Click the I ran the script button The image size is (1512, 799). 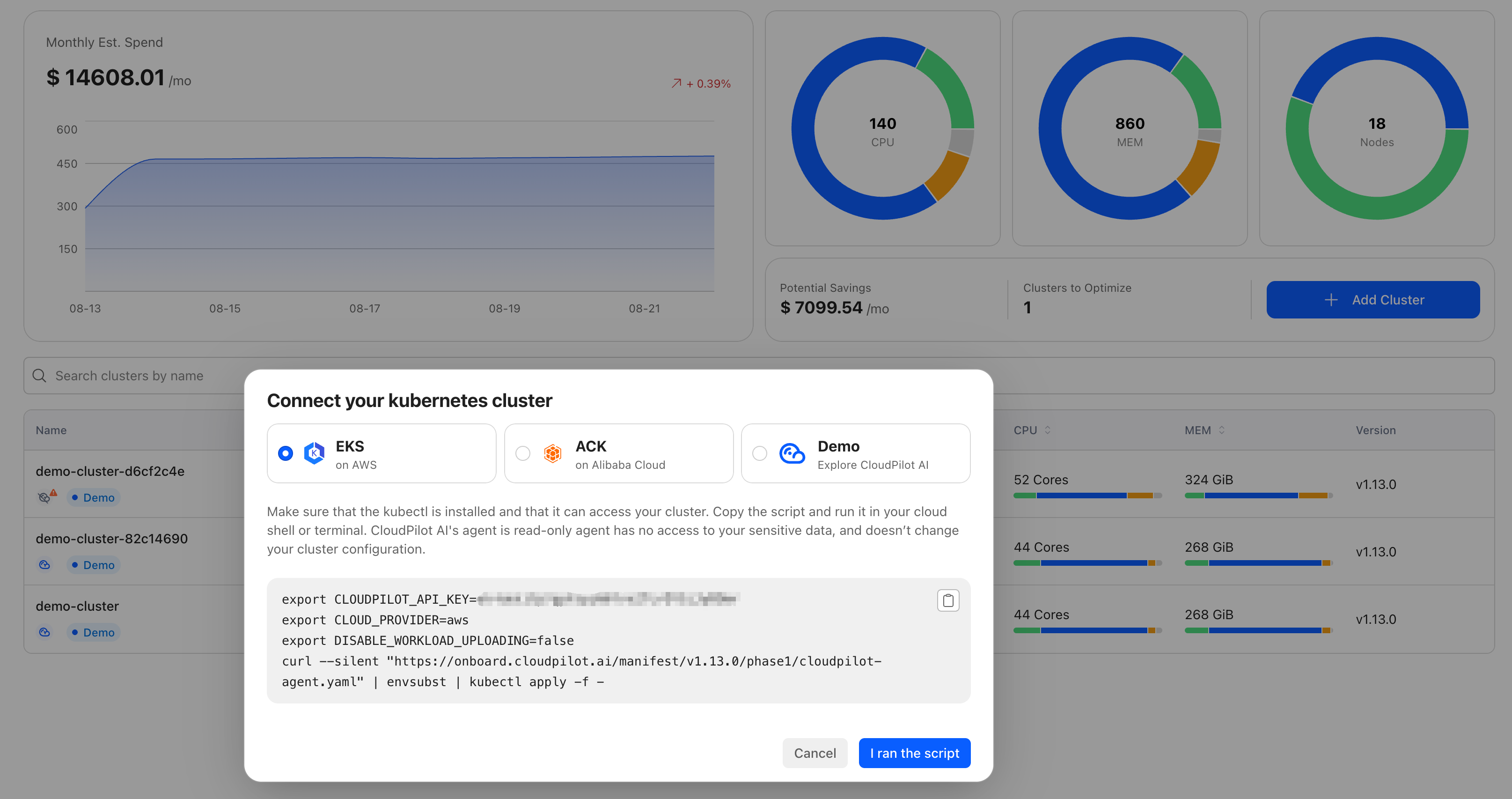(x=914, y=753)
